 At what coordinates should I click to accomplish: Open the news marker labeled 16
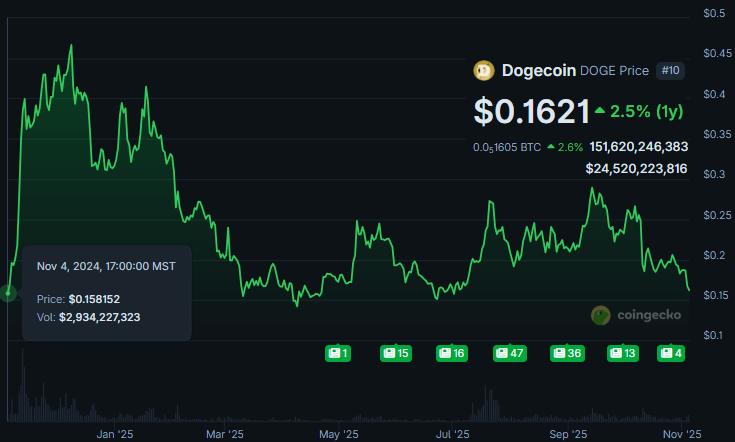tap(452, 353)
